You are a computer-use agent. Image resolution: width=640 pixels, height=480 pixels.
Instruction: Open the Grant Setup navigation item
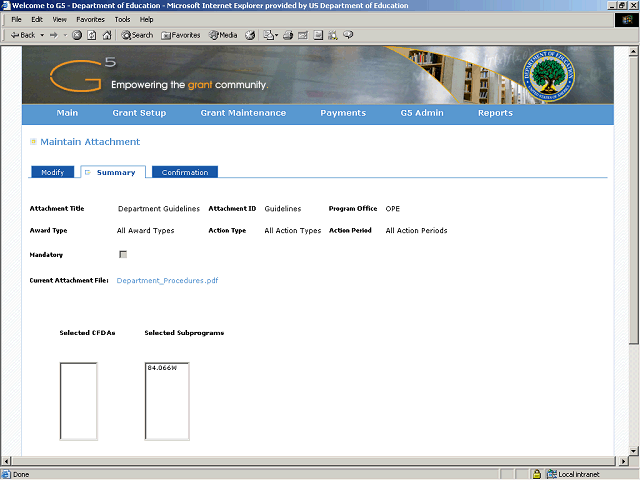(139, 113)
